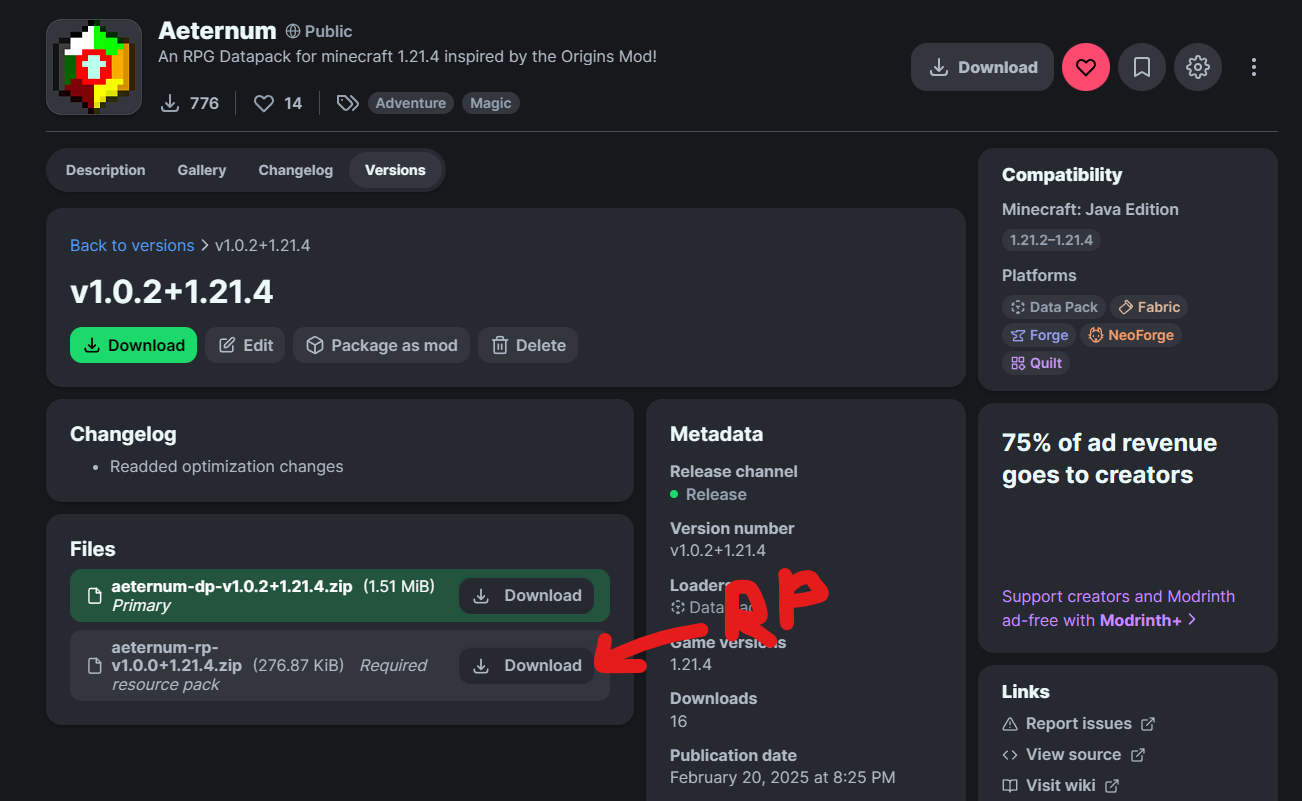Switch to the Changelog tab
Image resolution: width=1302 pixels, height=801 pixels.
[x=295, y=170]
